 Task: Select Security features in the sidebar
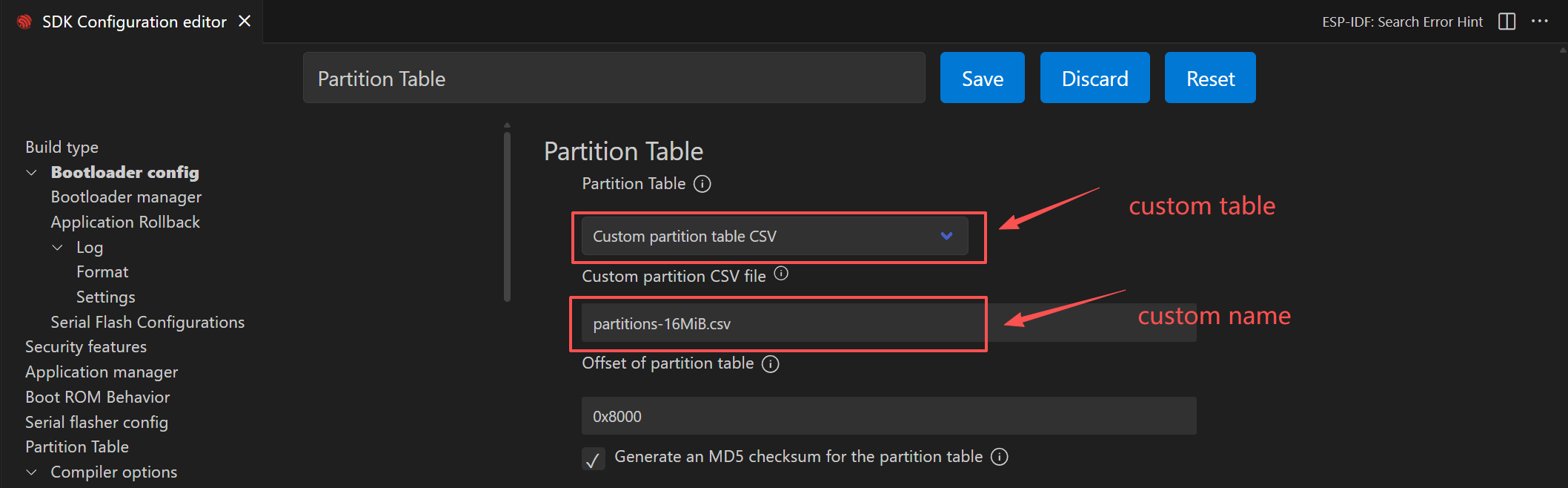pos(86,347)
